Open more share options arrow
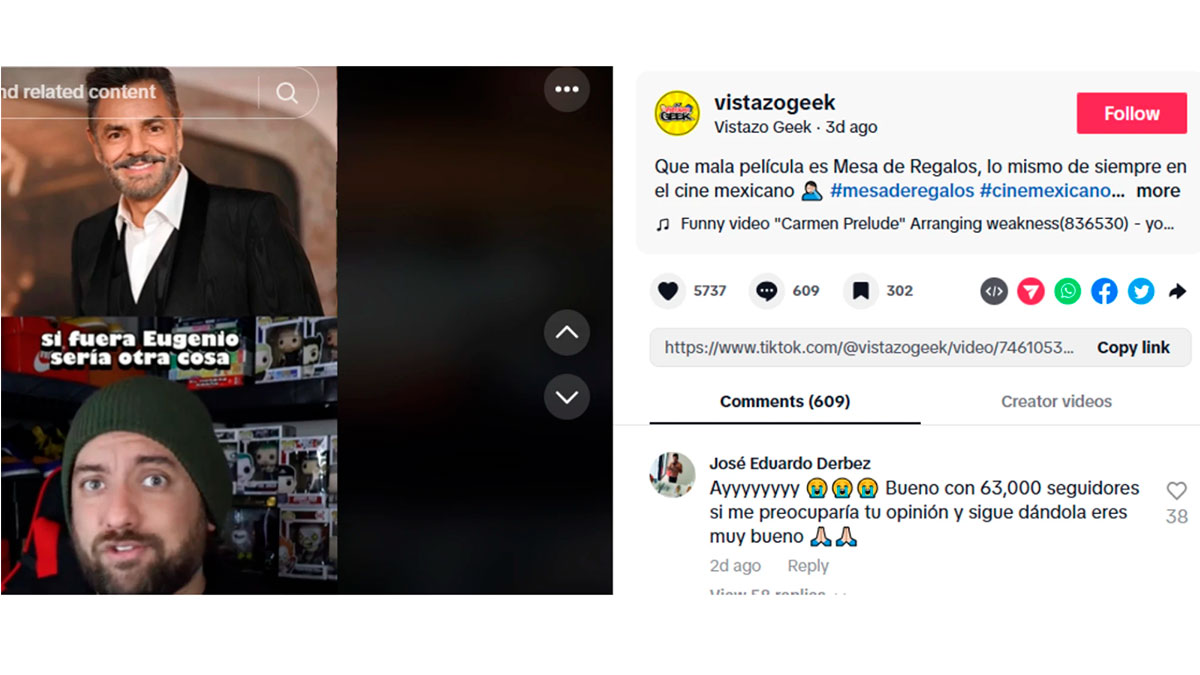Viewport: 1200px width, 675px height. (x=1178, y=291)
